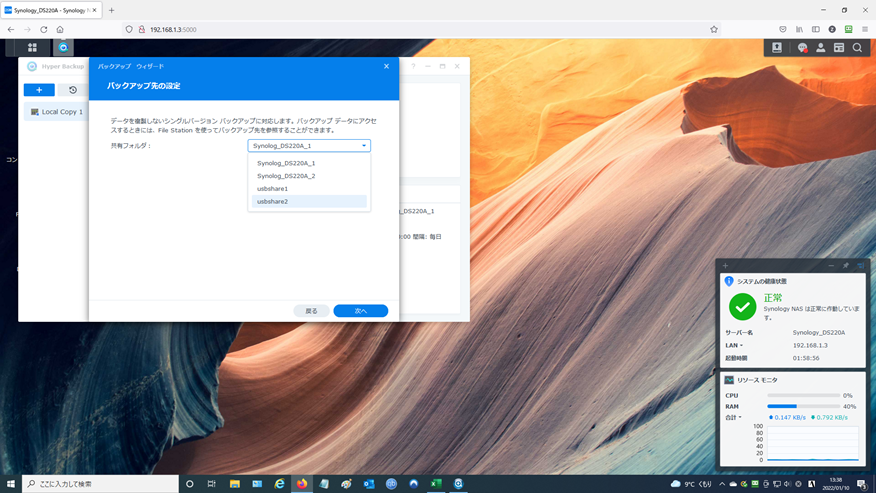Open the Firefox hamburger menu
Image resolution: width=876 pixels, height=493 pixels.
coord(865,30)
